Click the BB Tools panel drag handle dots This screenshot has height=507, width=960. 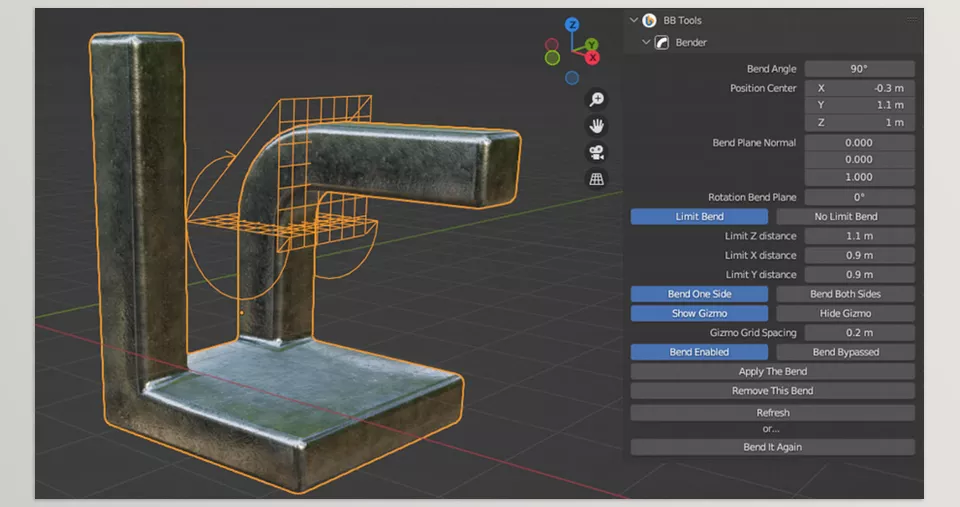tap(912, 20)
